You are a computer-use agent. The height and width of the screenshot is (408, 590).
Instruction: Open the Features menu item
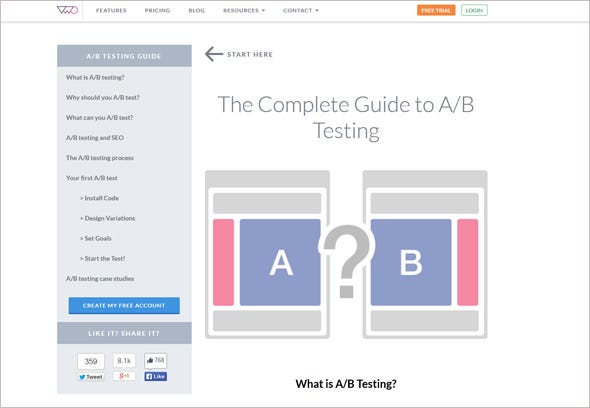pyautogui.click(x=111, y=11)
